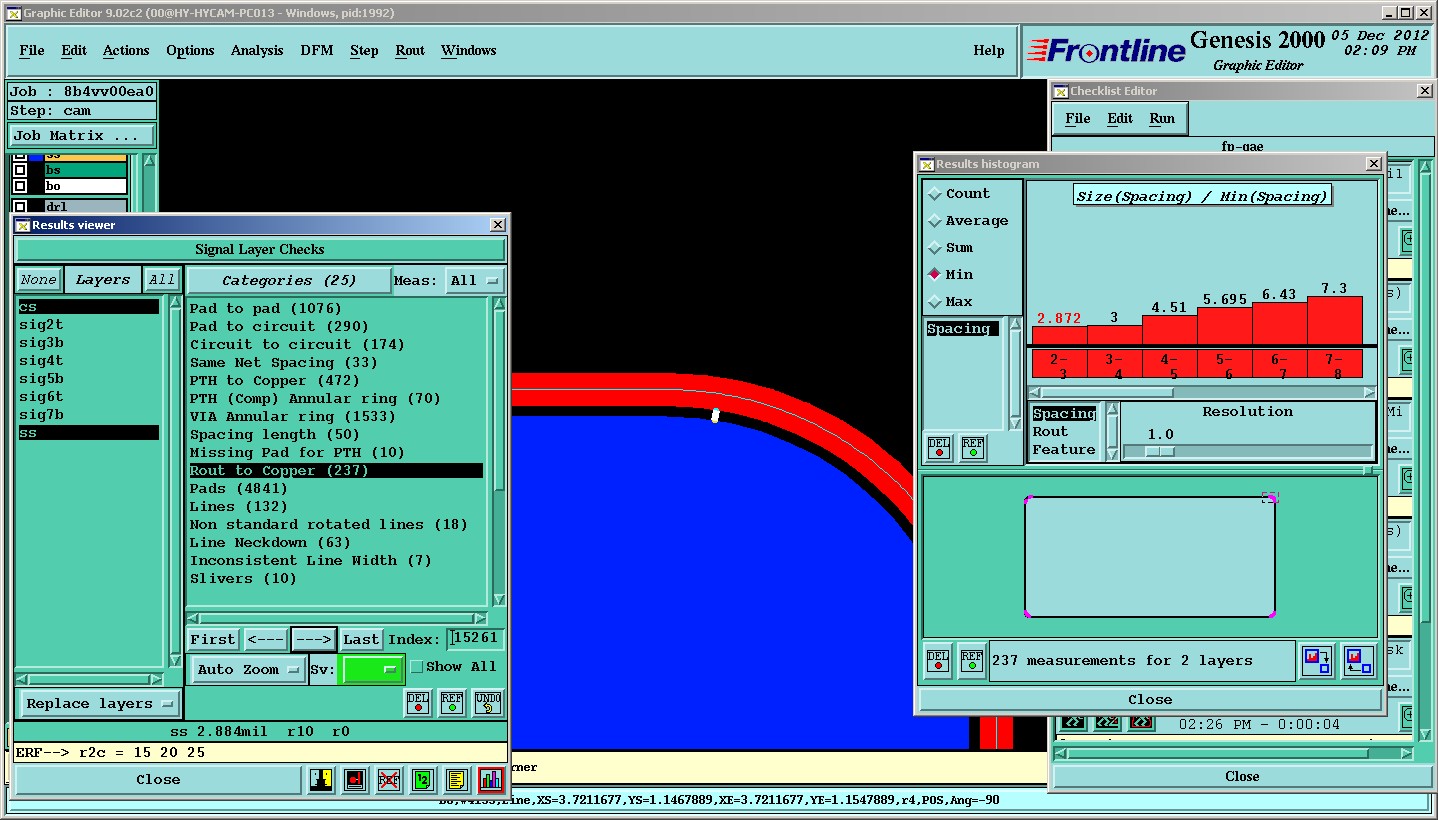Click REF icon below histogram spacing list
This screenshot has width=1438, height=820.
pos(972,448)
